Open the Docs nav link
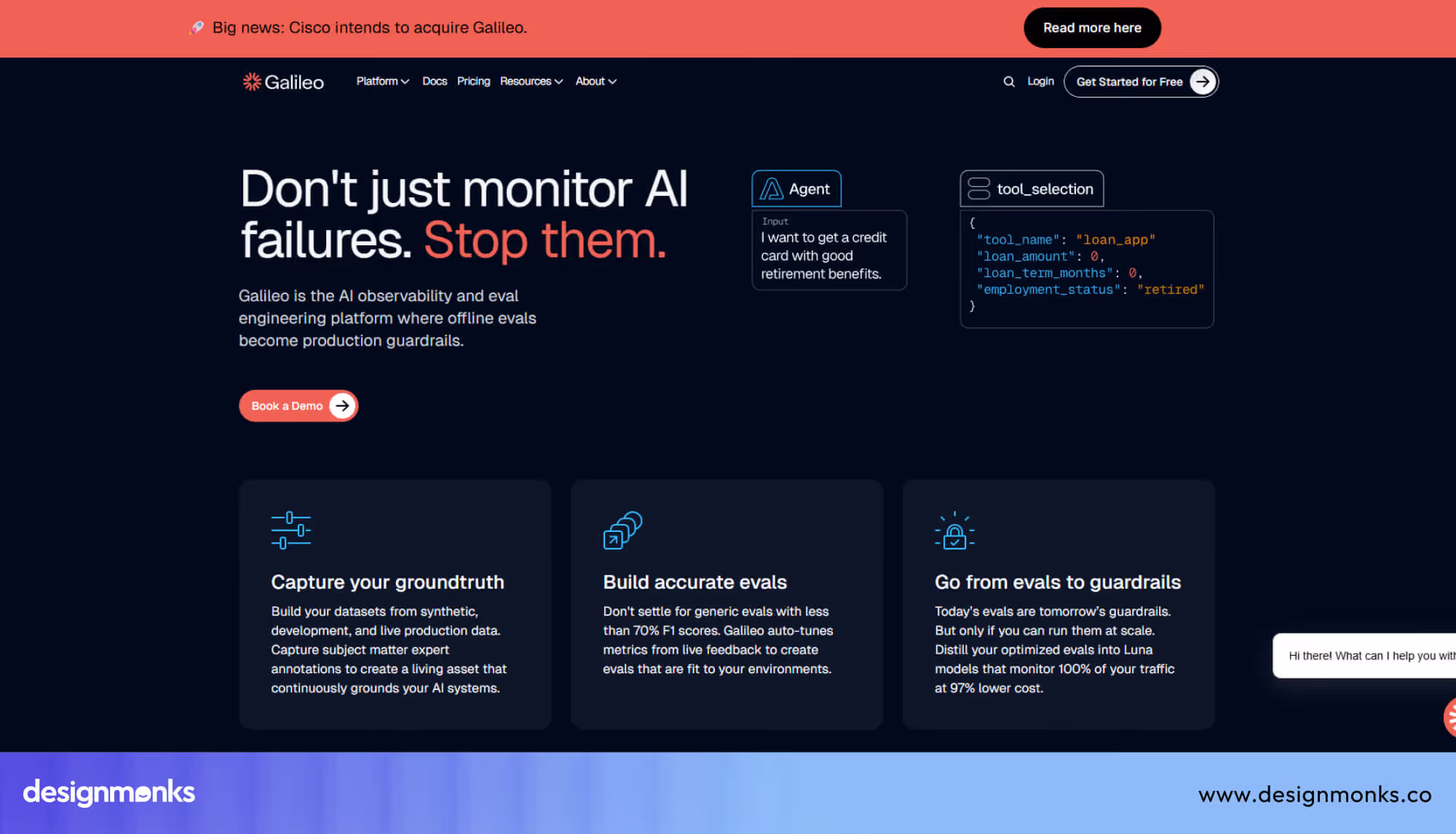Image resolution: width=1456 pixels, height=834 pixels. pyautogui.click(x=435, y=82)
